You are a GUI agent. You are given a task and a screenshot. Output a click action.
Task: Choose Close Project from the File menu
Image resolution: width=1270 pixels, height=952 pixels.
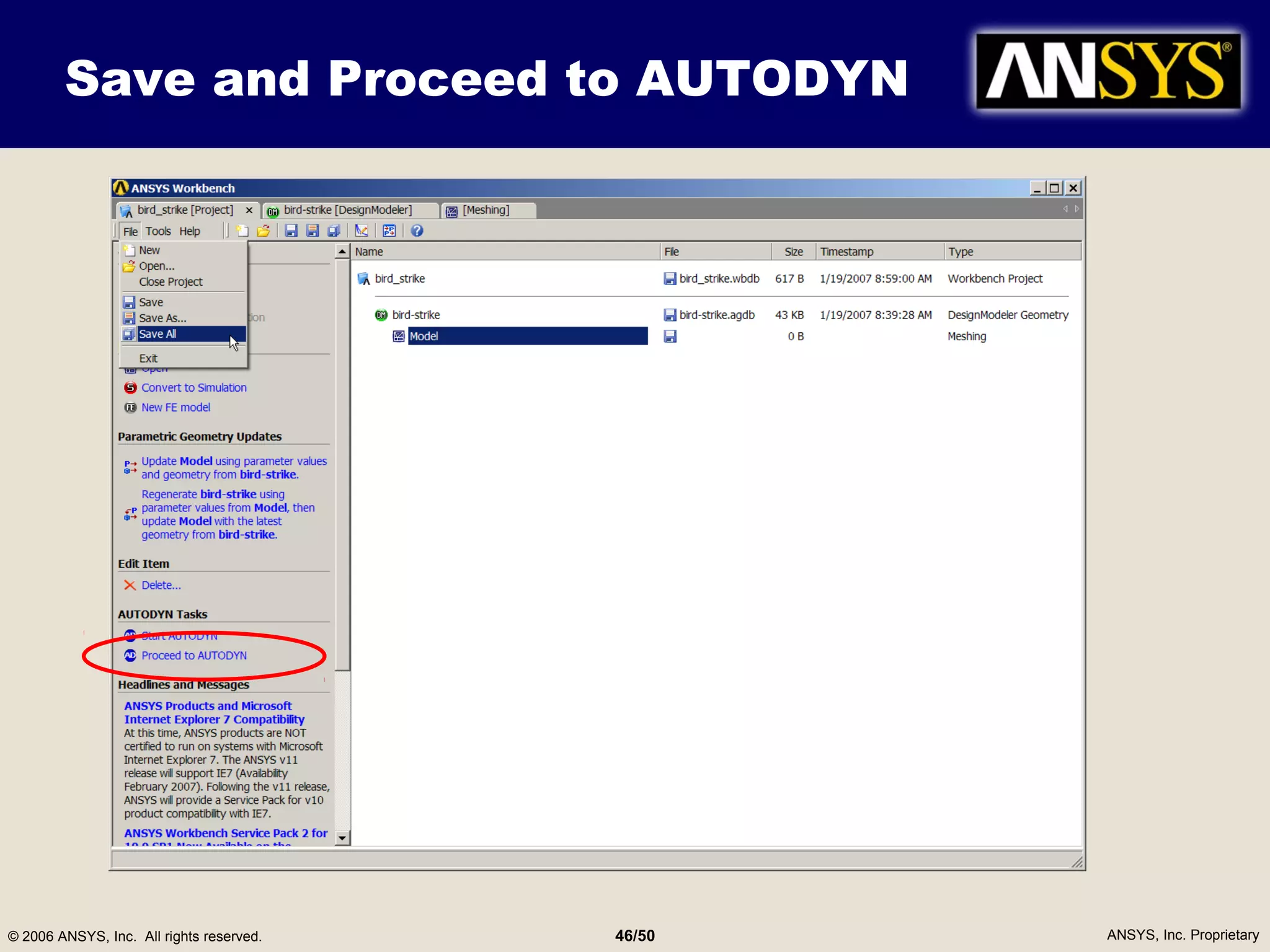pyautogui.click(x=184, y=281)
